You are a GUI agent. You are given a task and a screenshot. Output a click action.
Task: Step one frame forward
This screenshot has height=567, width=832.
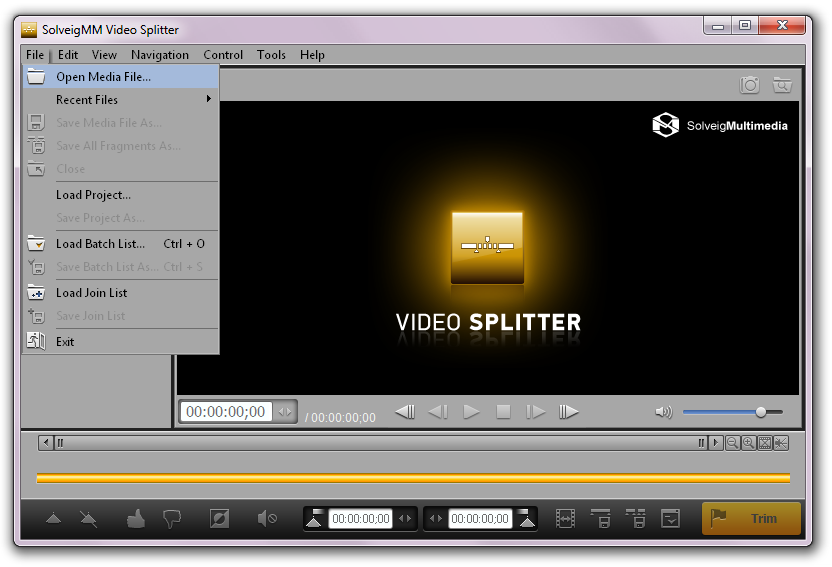click(535, 412)
